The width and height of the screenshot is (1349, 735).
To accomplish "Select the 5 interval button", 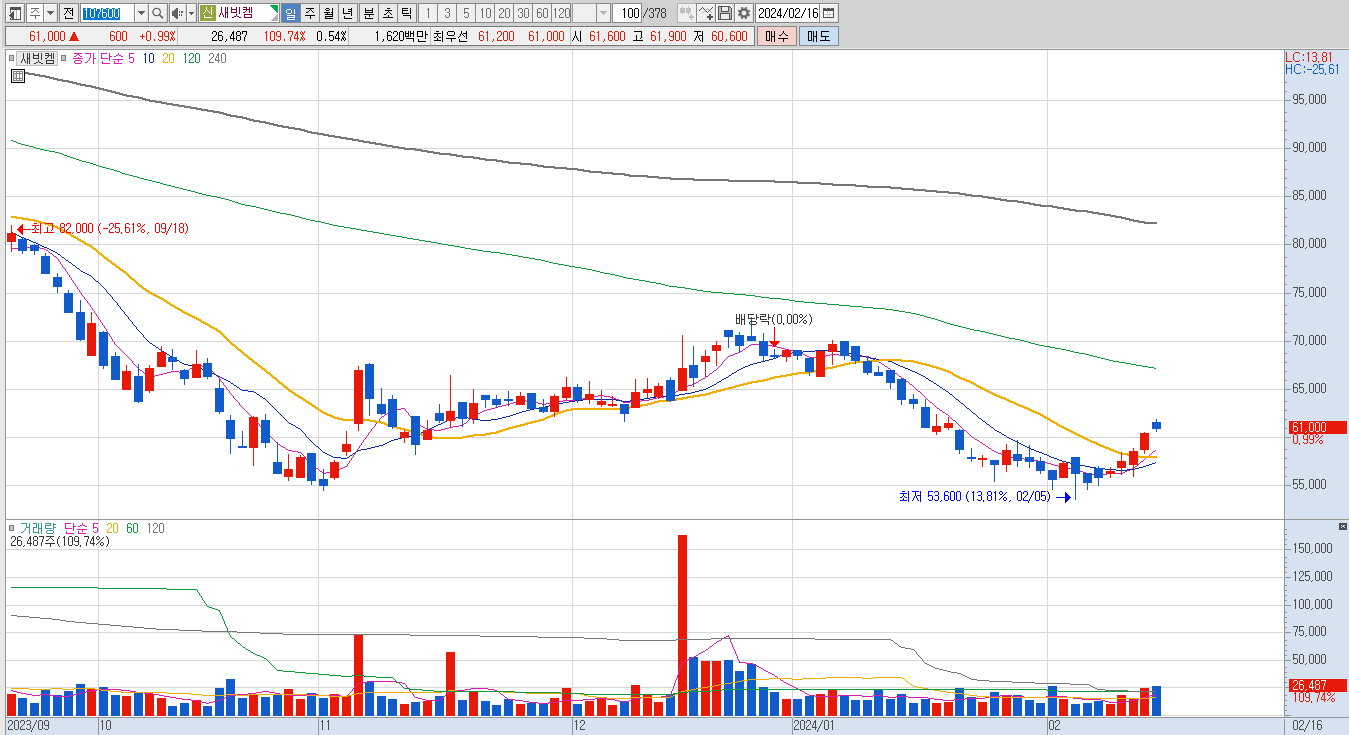I will click(x=466, y=13).
